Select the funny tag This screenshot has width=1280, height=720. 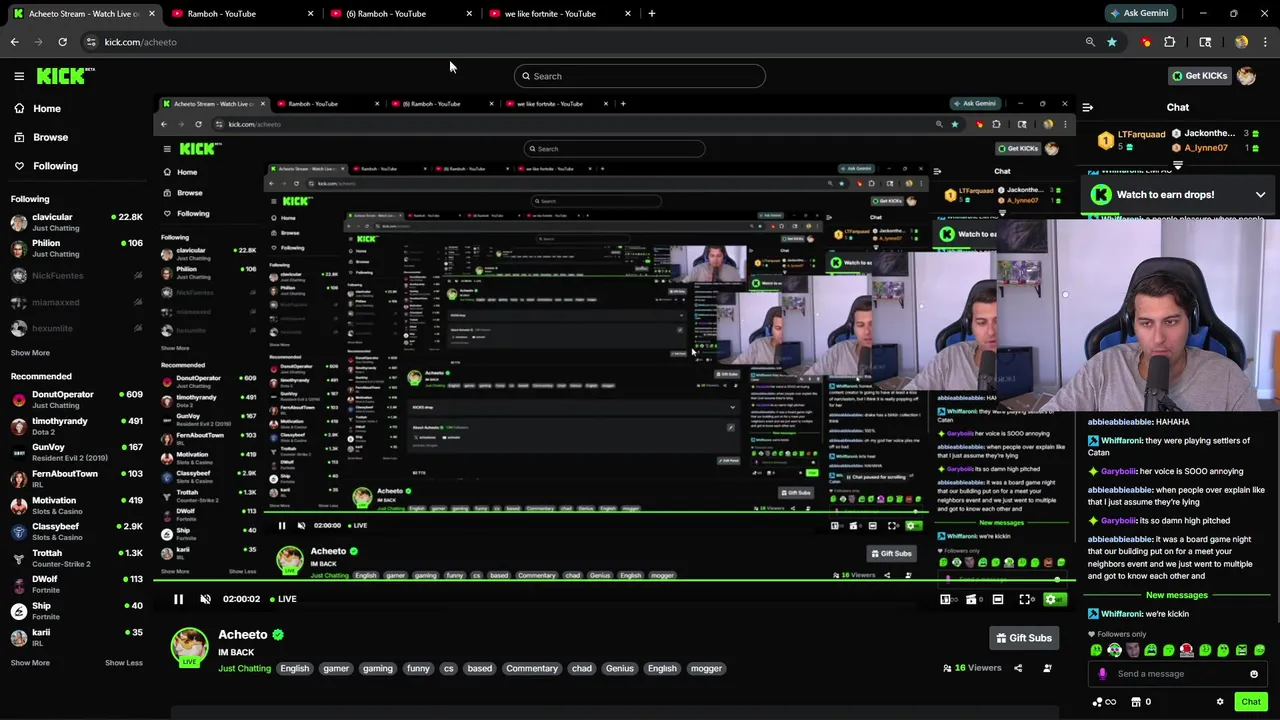pos(418,668)
